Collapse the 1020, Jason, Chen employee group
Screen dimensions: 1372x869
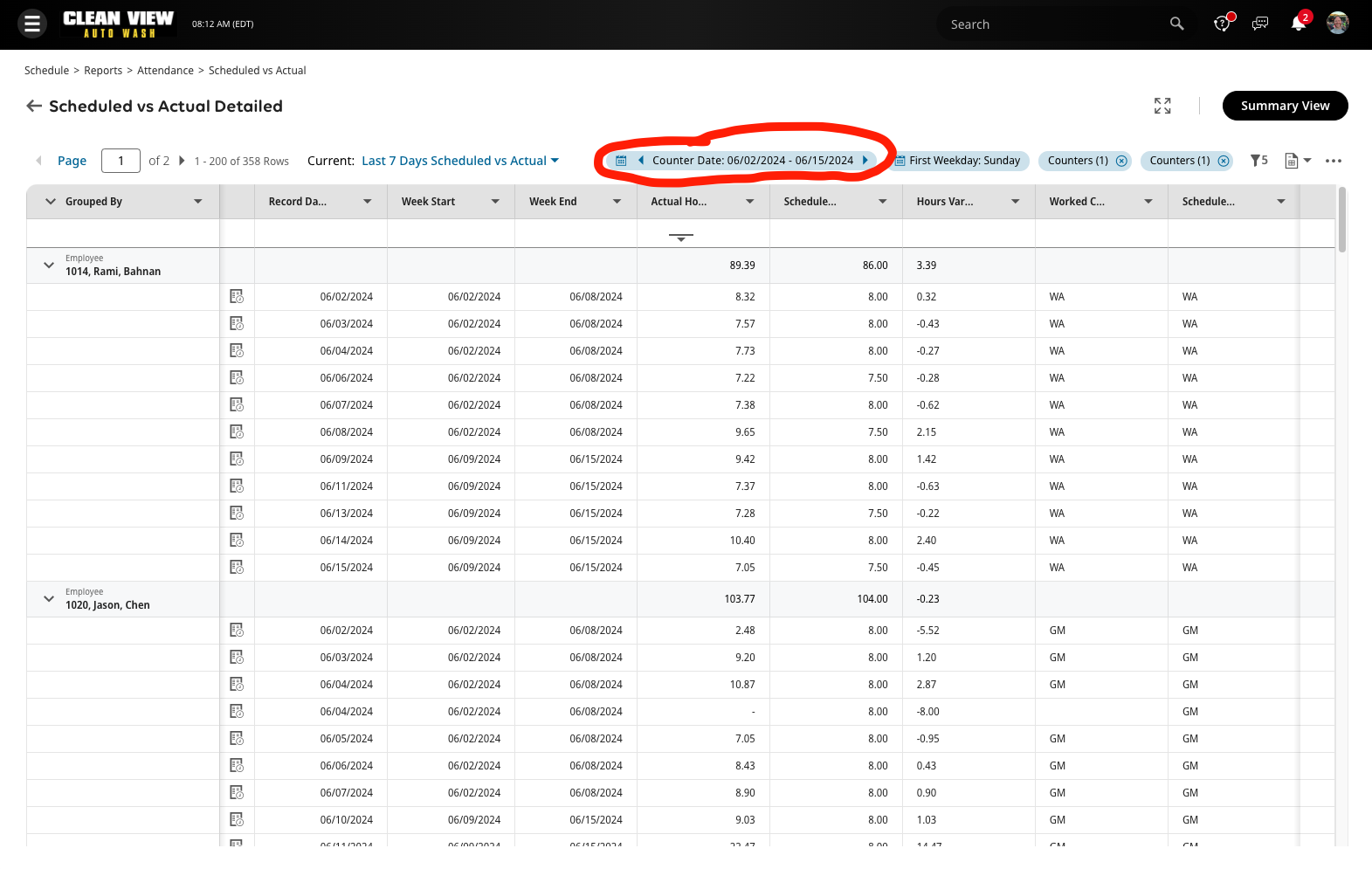tap(49, 599)
